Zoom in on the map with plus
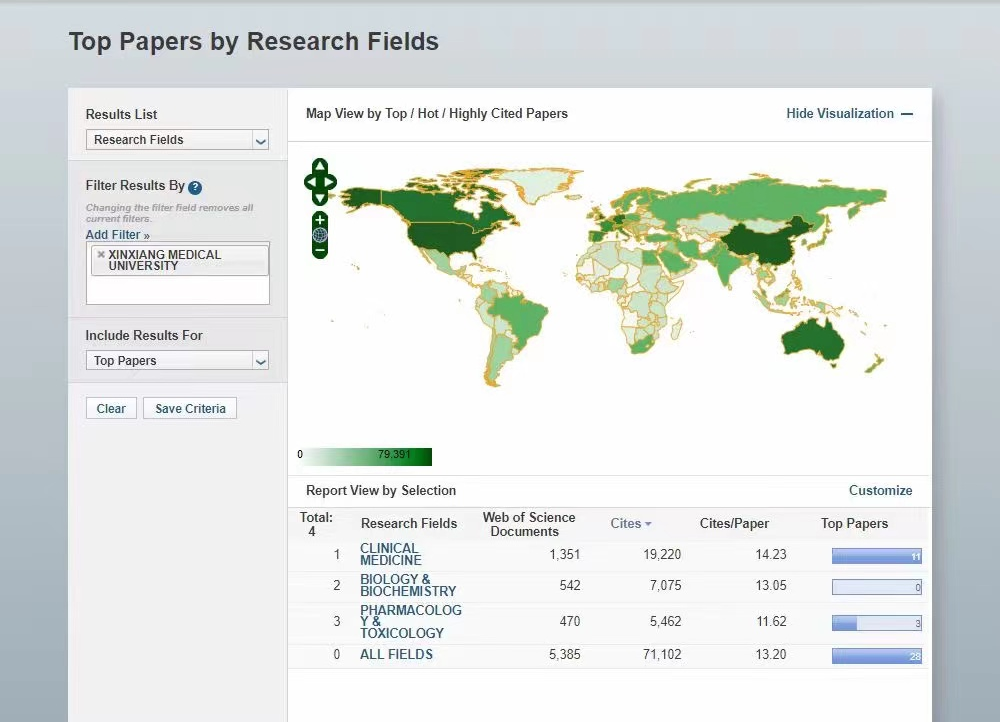Screen dimensions: 1000x723 (320, 220)
